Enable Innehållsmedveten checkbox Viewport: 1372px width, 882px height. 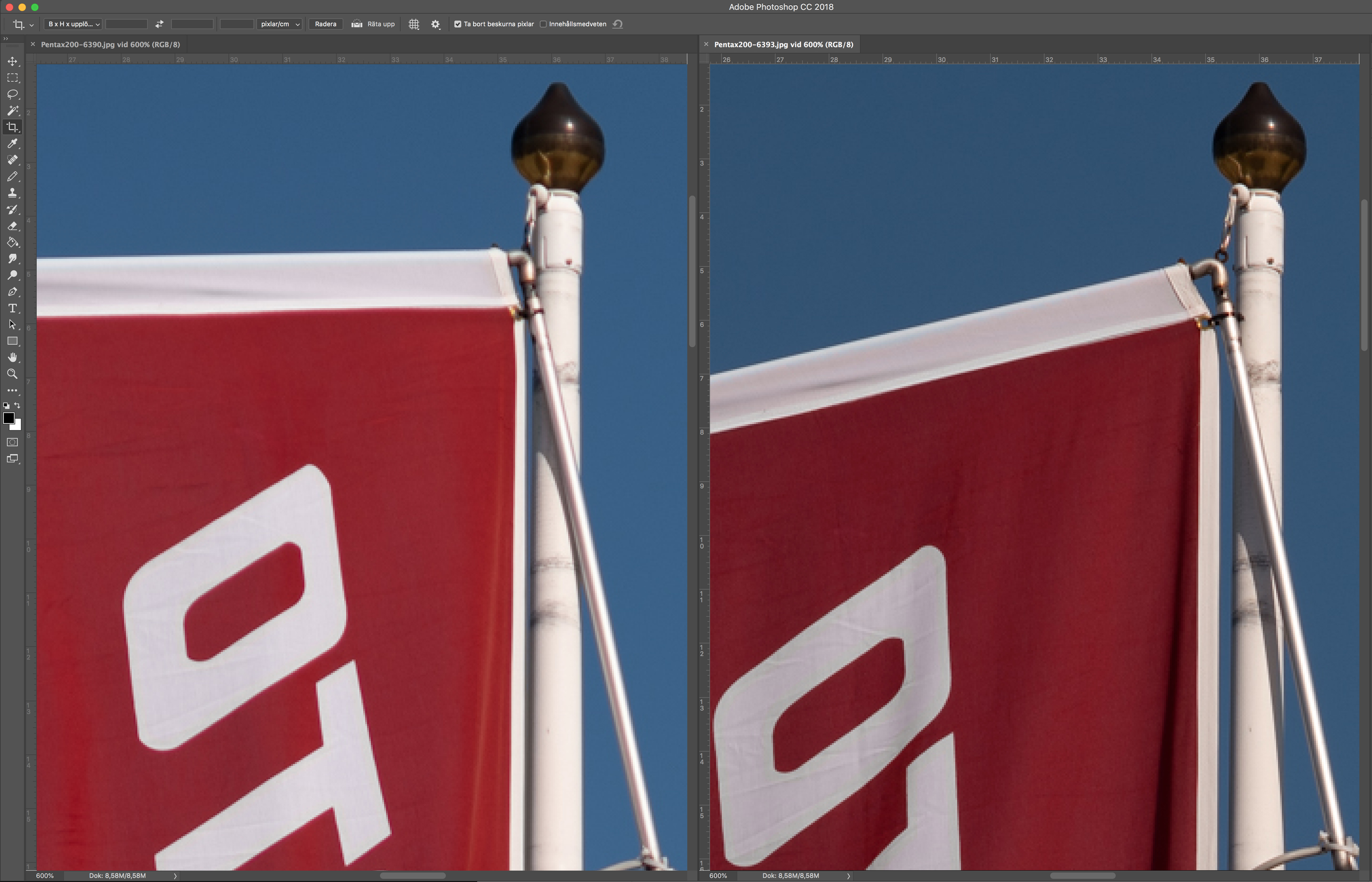pyautogui.click(x=543, y=24)
